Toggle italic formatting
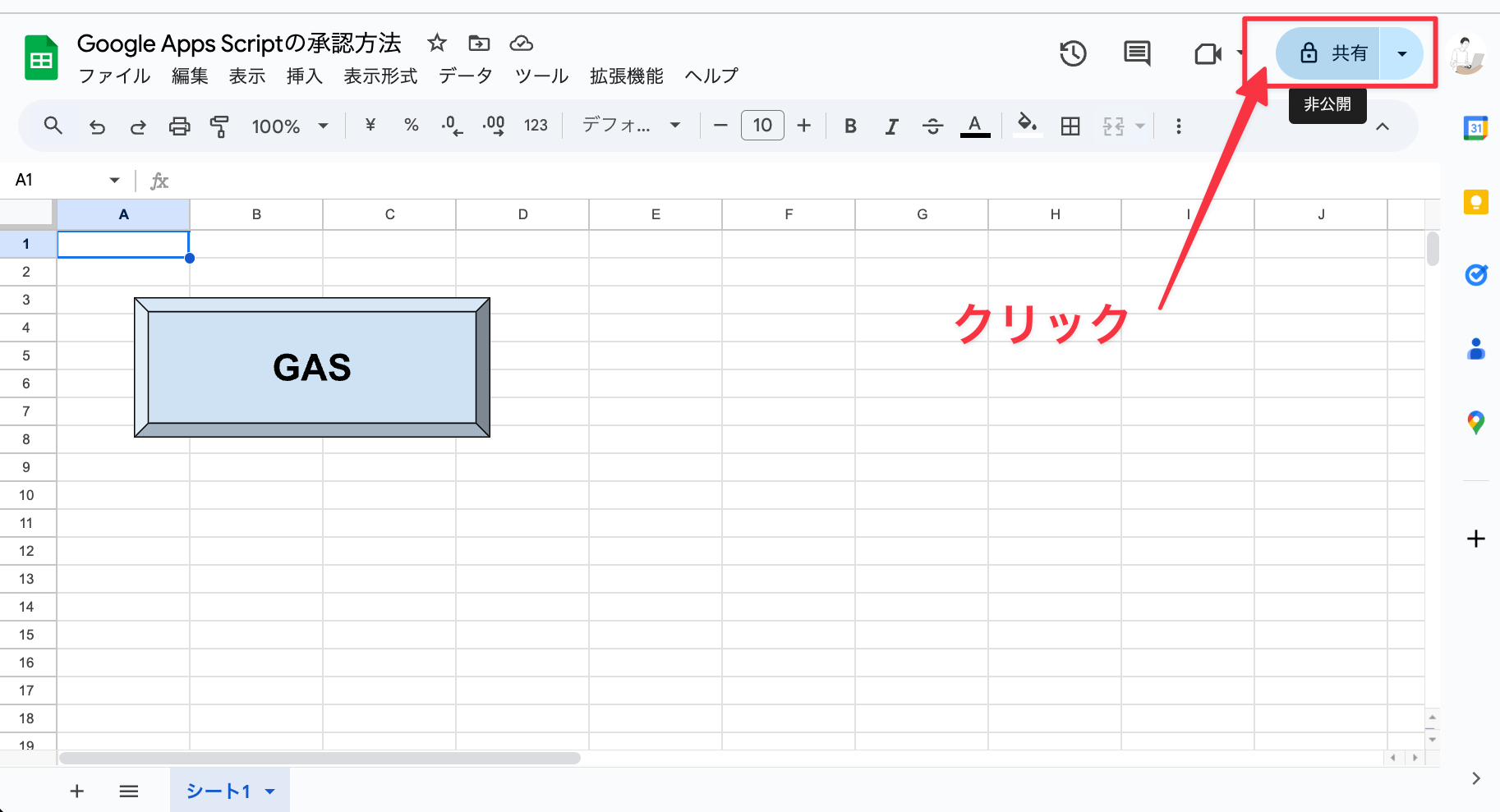This screenshot has height=812, width=1500. pos(891,126)
